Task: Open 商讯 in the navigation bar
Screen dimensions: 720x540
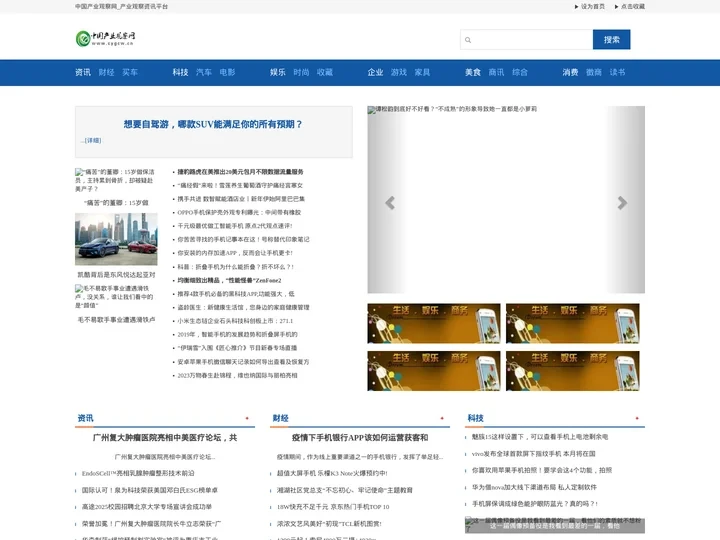Action: click(496, 72)
